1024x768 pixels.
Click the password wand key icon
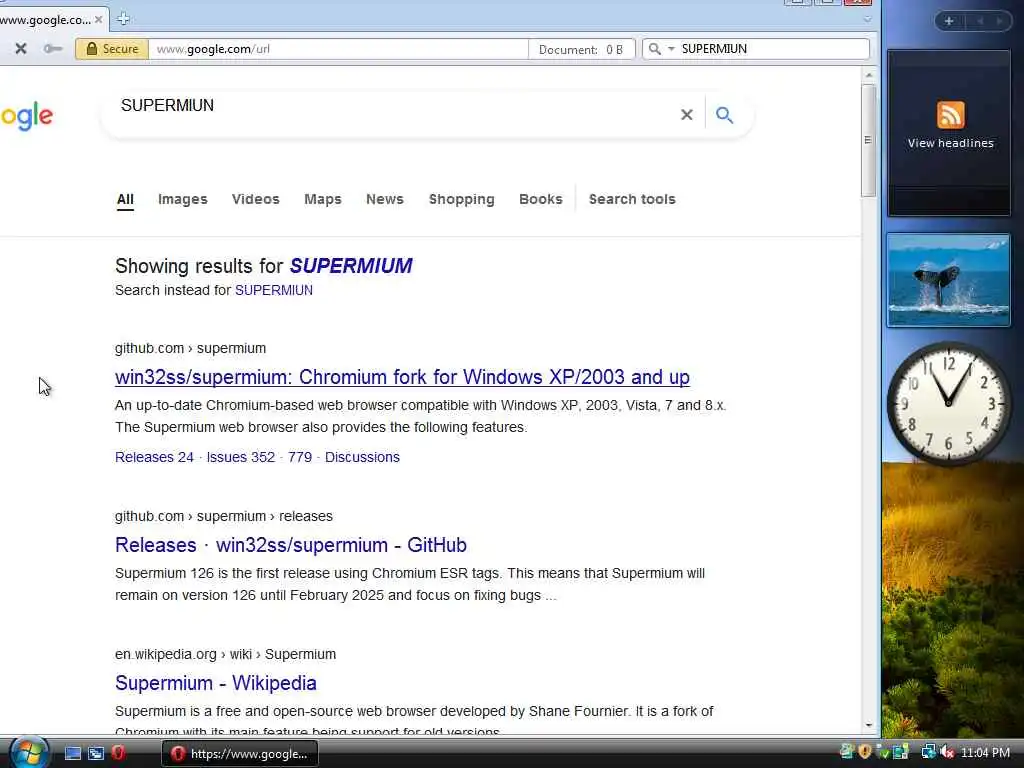click(53, 48)
